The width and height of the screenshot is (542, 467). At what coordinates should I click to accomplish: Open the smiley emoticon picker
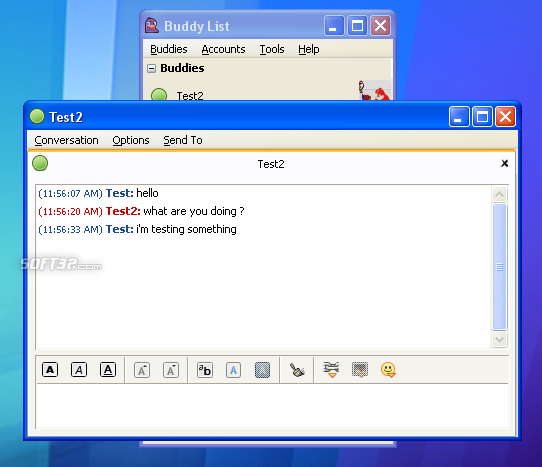click(389, 370)
